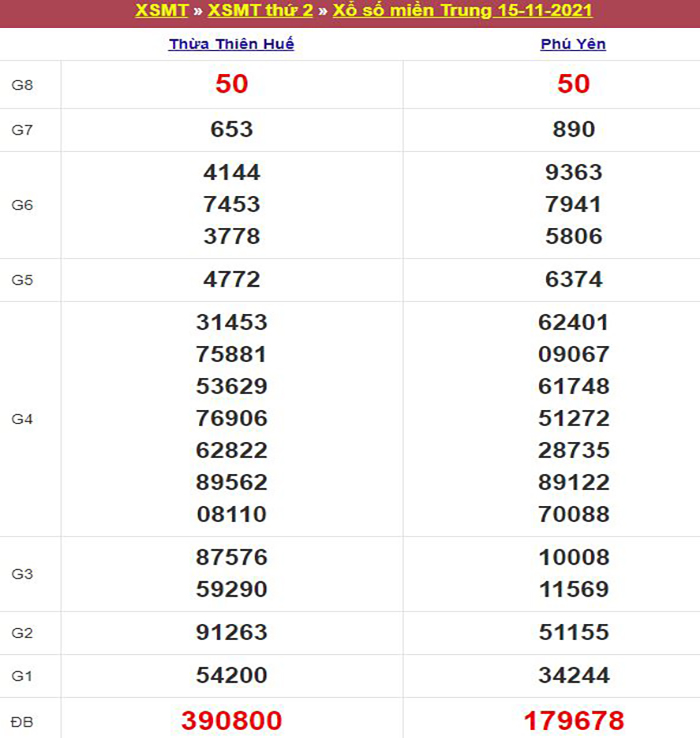The image size is (700, 738).
Task: Click Thừa Thiên Huế G8 number 50
Action: [x=231, y=84]
